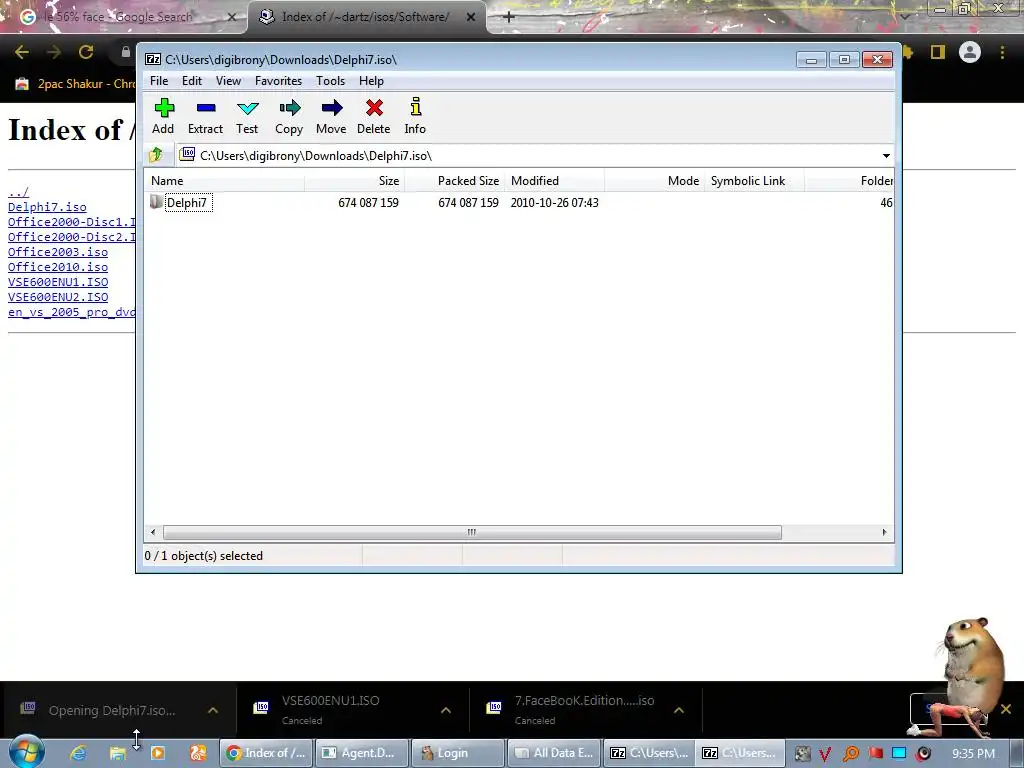Image resolution: width=1024 pixels, height=768 pixels.
Task: Select the Delphi7 folder row
Action: pos(519,202)
